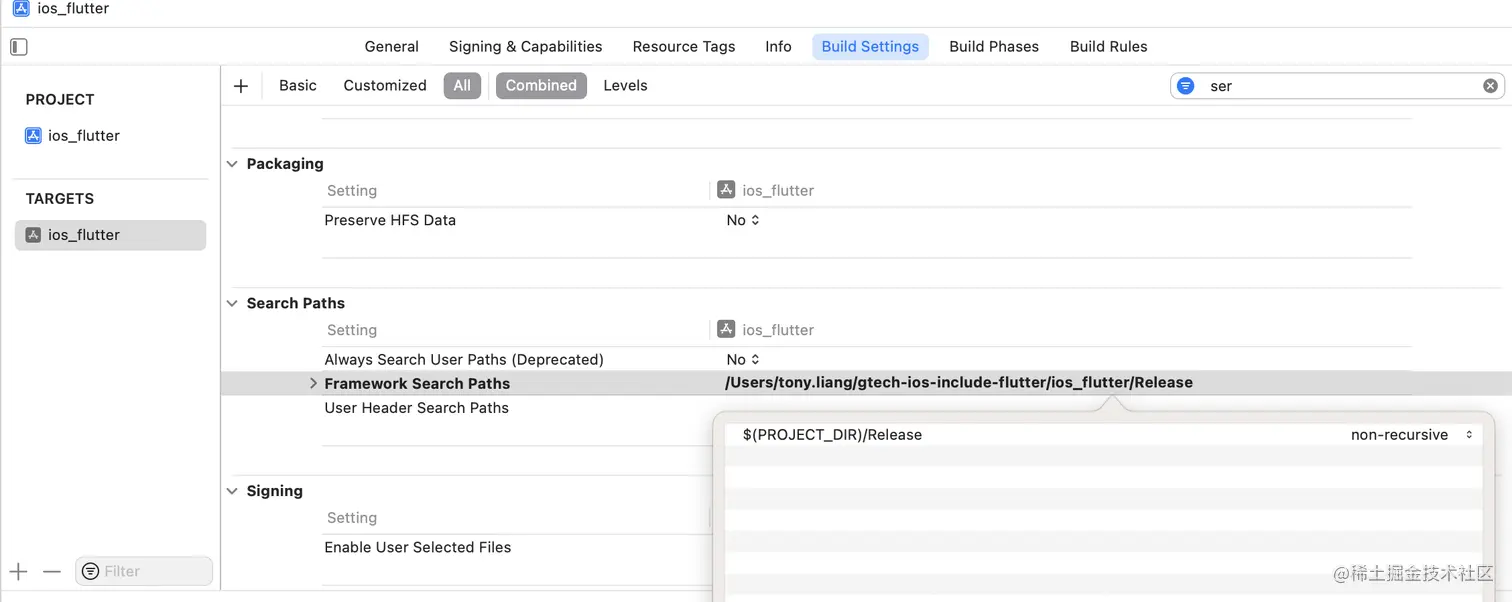Click the Customized filter button
The height and width of the screenshot is (602, 1512).
(385, 86)
